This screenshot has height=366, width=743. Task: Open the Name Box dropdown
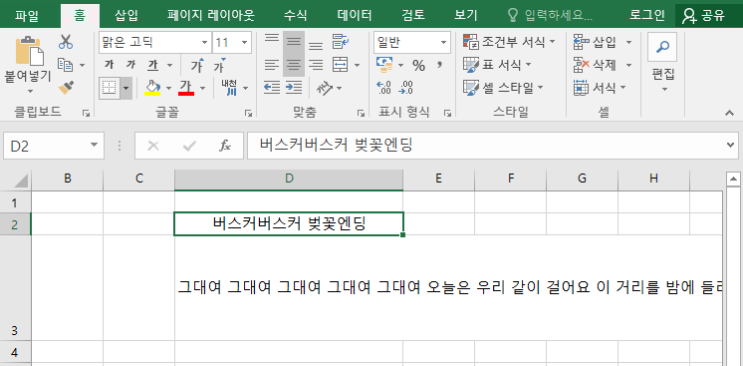click(x=95, y=146)
